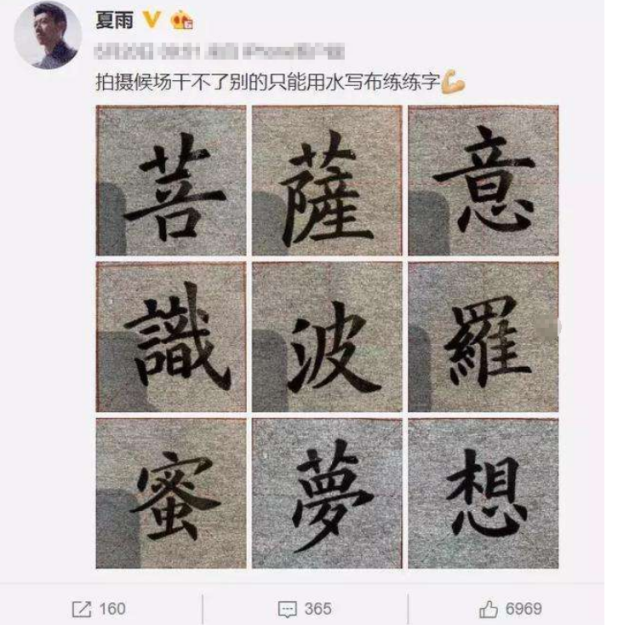Open the 波 calligraphy image
The height and width of the screenshot is (625, 641).
click(327, 337)
